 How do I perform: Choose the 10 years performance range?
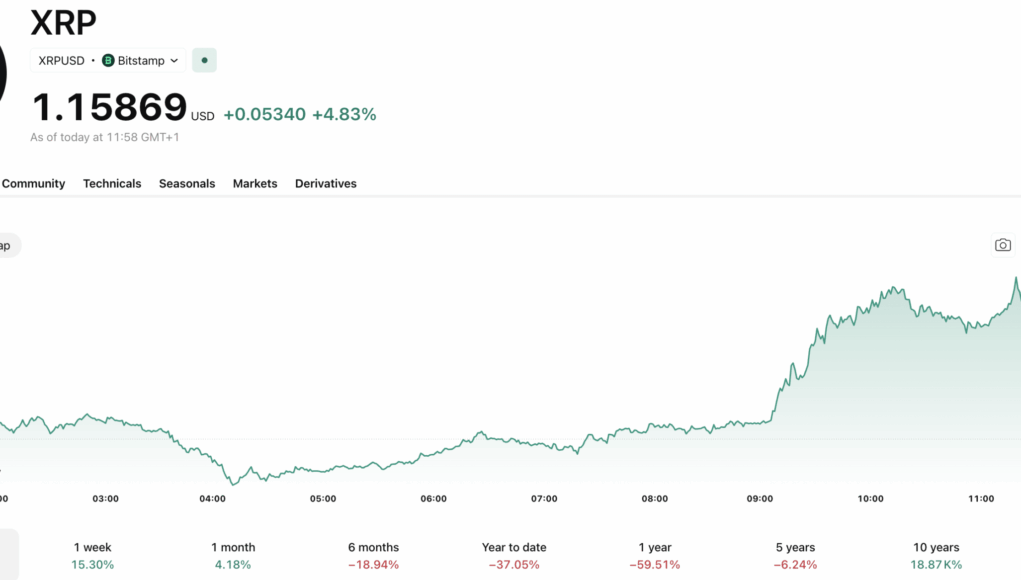tap(936, 556)
